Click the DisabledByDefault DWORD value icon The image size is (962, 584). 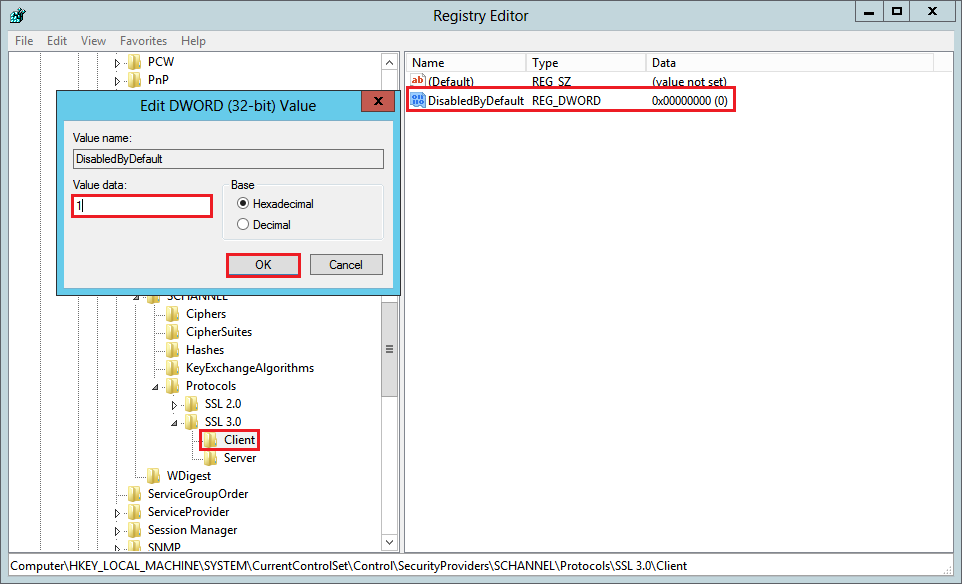click(x=418, y=101)
